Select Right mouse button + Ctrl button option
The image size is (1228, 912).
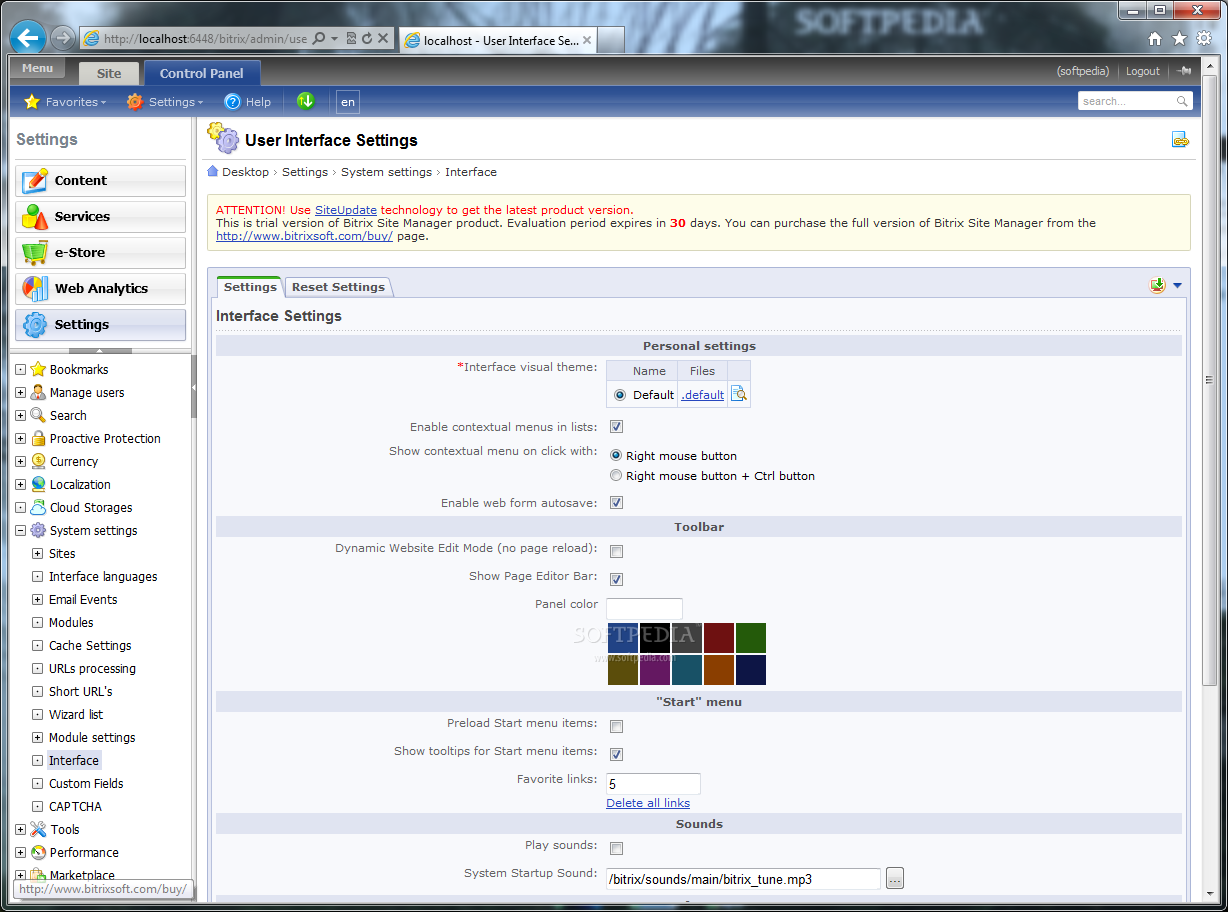pos(616,476)
